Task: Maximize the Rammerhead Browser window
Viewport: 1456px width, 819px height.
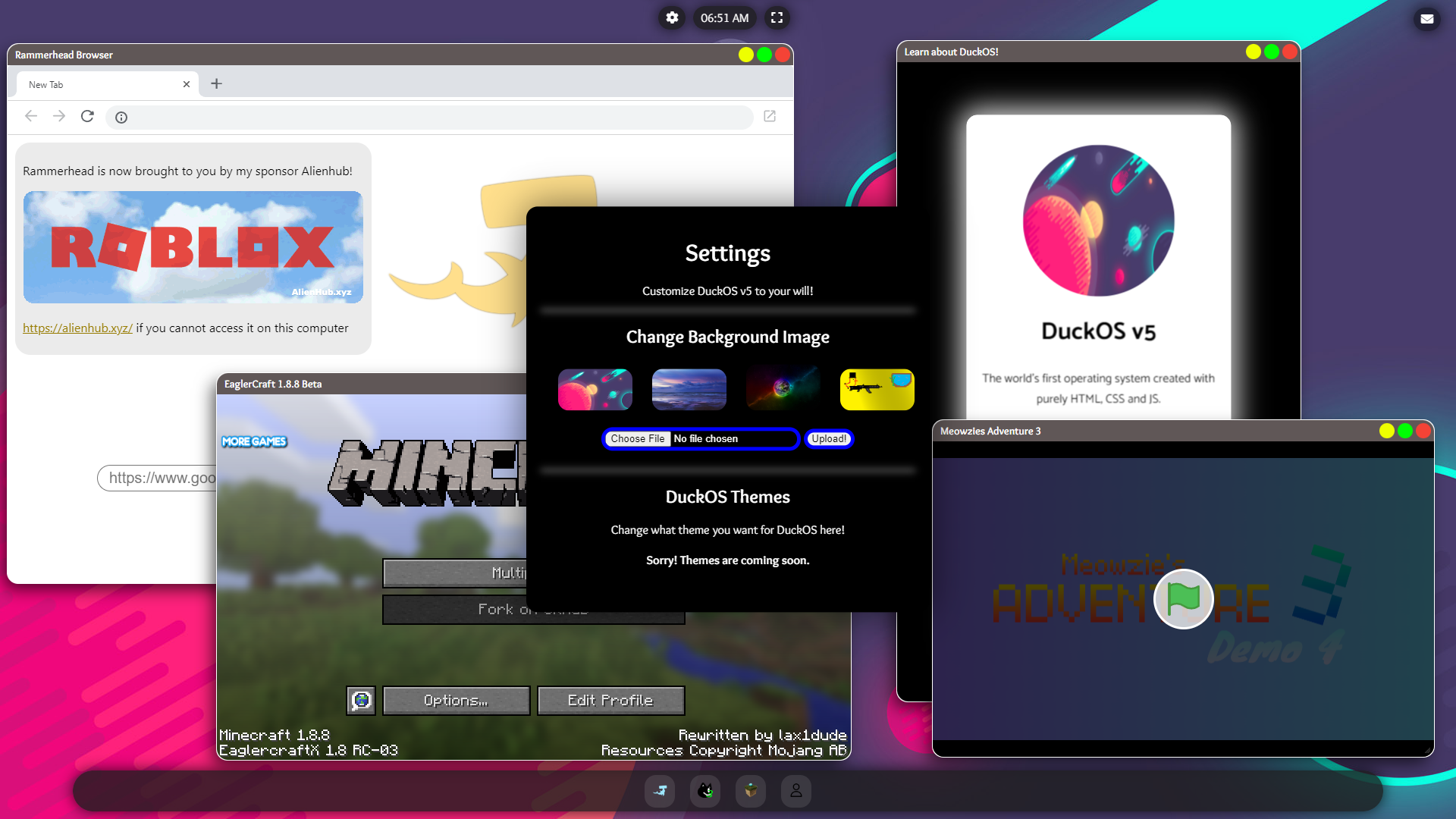Action: pyautogui.click(x=764, y=55)
